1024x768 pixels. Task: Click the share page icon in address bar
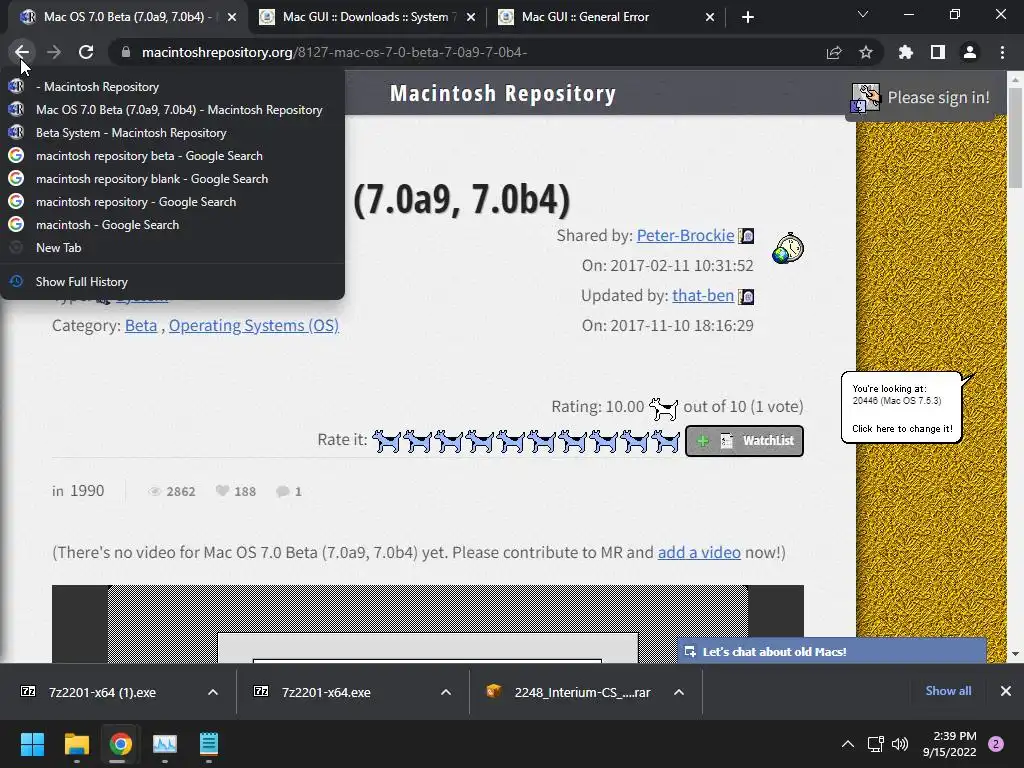[x=834, y=52]
